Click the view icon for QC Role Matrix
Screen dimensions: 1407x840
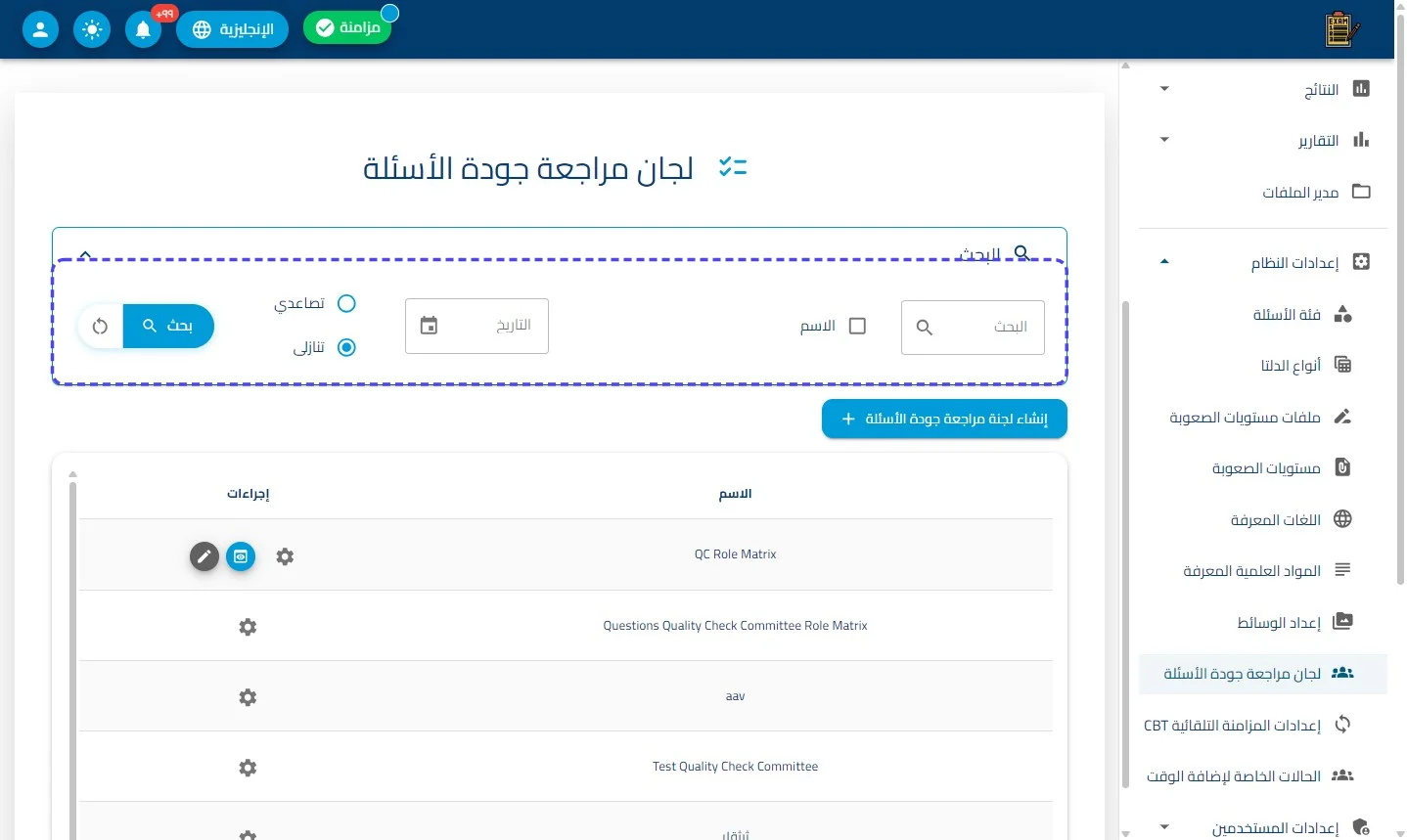coord(241,556)
